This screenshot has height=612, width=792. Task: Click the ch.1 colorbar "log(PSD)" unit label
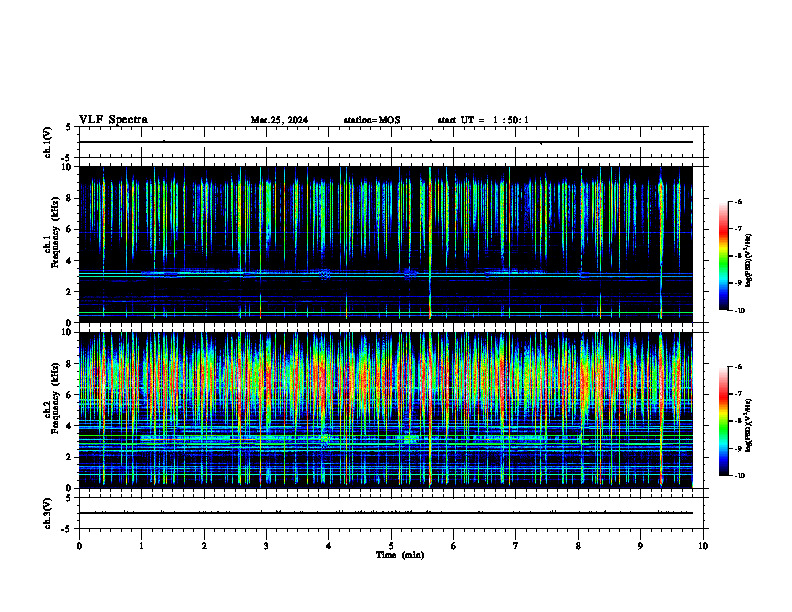tap(749, 260)
